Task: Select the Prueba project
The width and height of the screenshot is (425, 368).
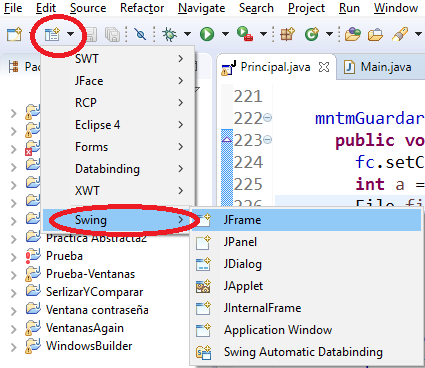Action: pyautogui.click(x=64, y=256)
